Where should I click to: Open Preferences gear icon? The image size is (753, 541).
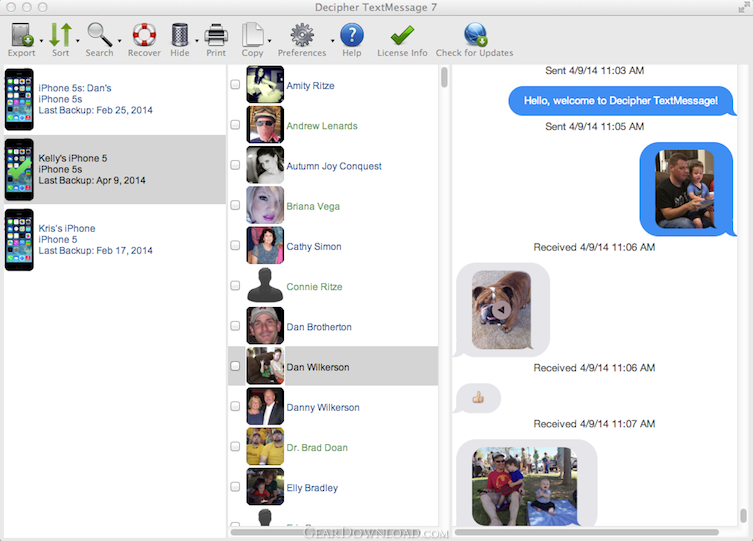click(302, 35)
